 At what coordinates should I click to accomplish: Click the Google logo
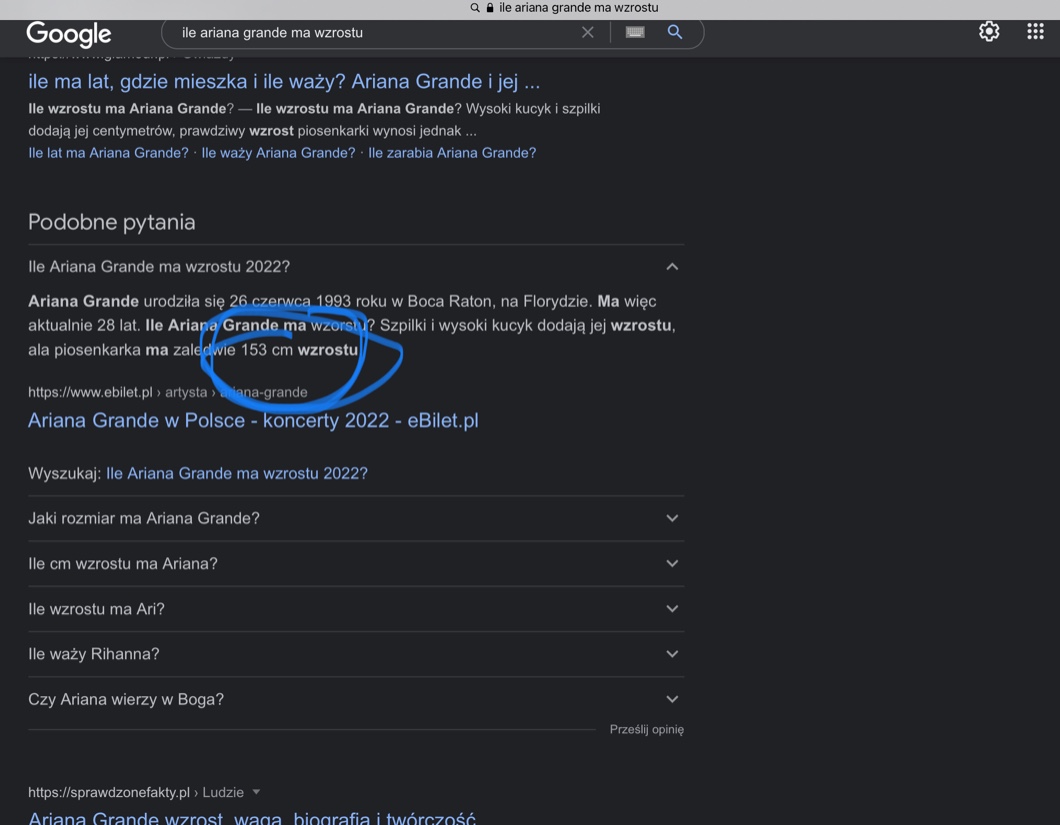[x=68, y=34]
